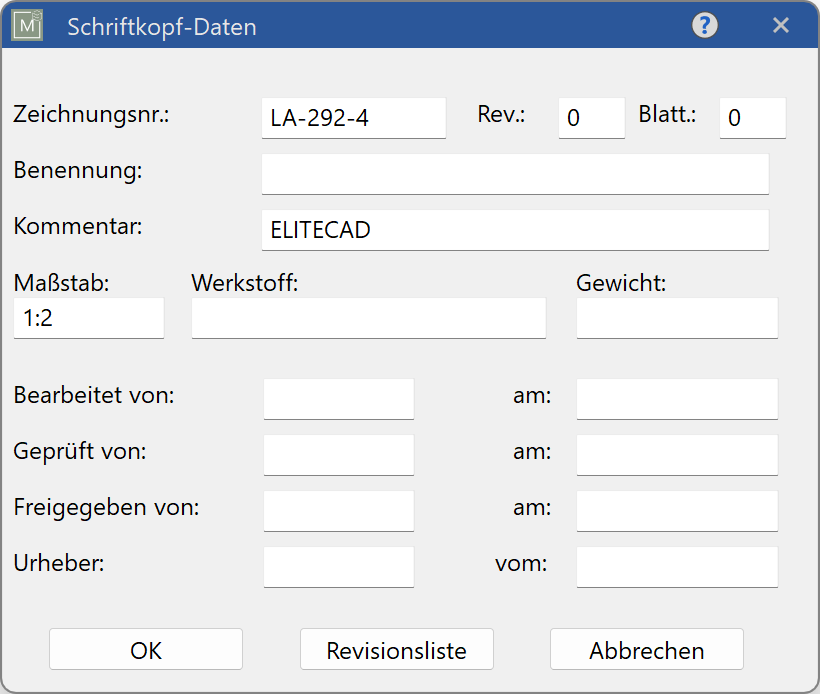Open the Revisionsliste
820x694 pixels.
(x=397, y=650)
